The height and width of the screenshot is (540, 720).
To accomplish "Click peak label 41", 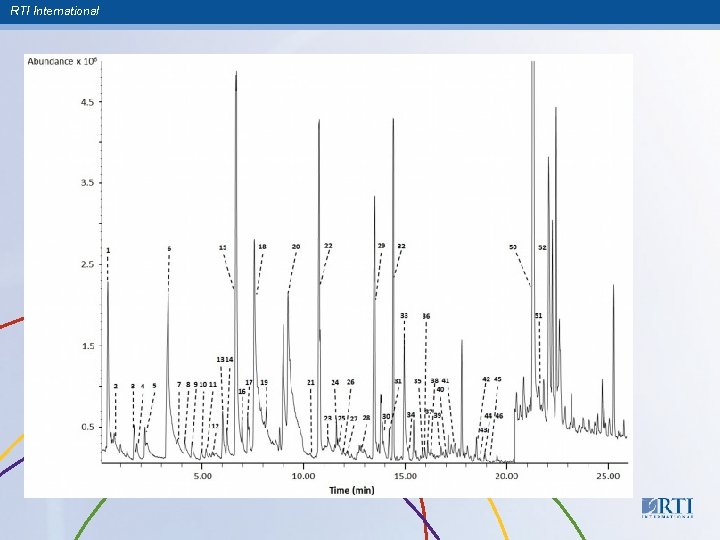I will [x=445, y=381].
